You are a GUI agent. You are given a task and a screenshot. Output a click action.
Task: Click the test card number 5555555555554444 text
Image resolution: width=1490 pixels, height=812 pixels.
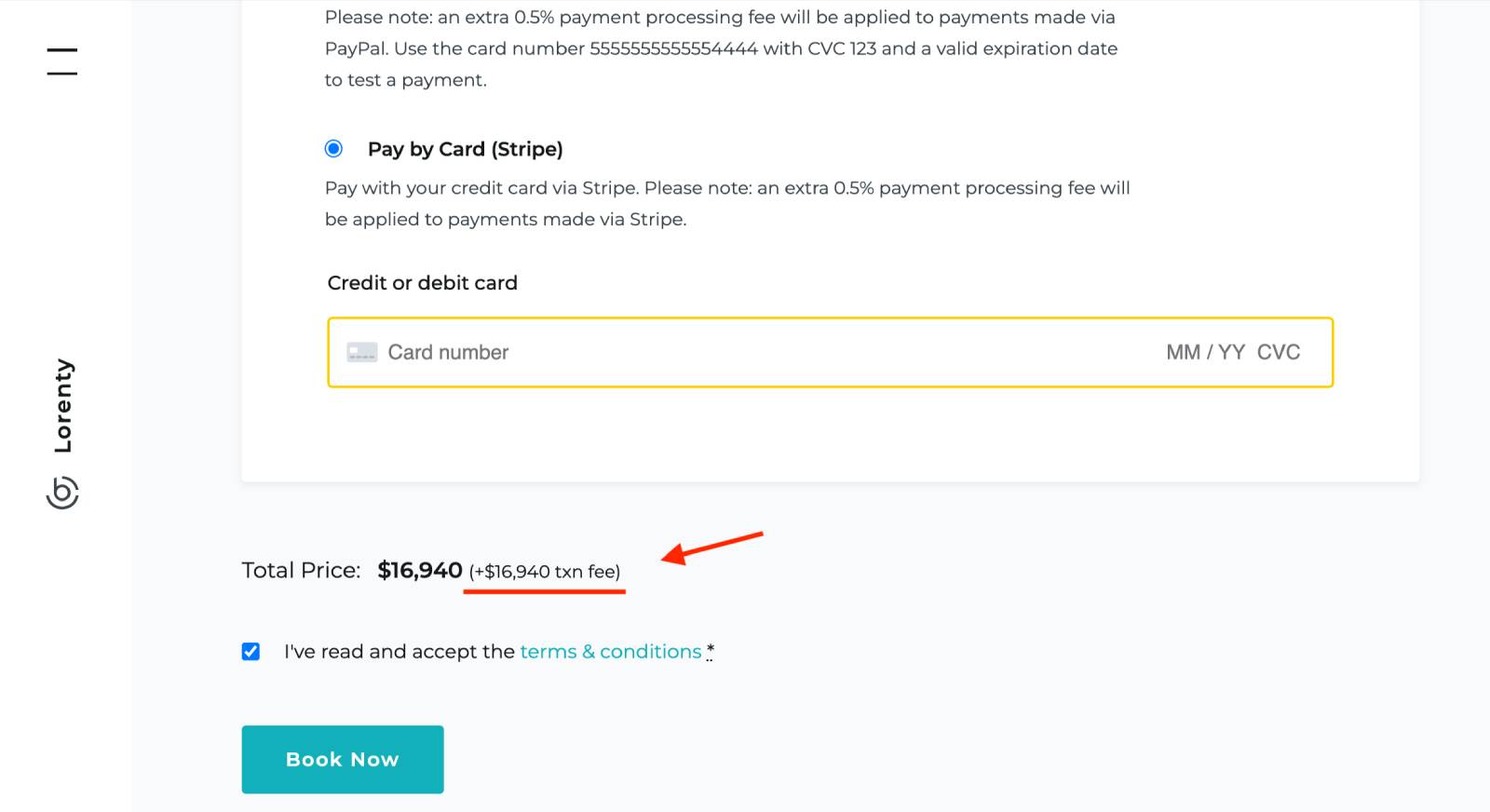click(673, 48)
